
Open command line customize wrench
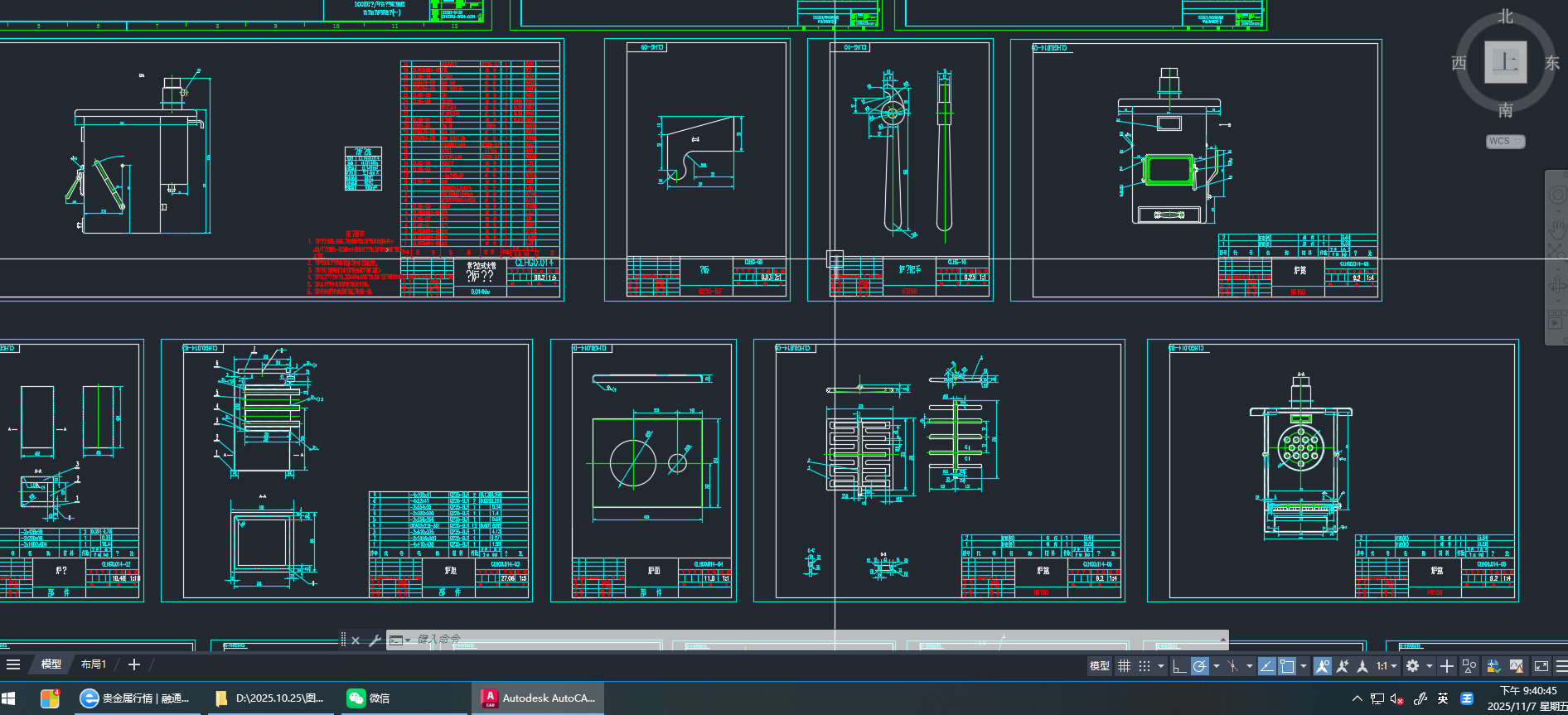[375, 640]
